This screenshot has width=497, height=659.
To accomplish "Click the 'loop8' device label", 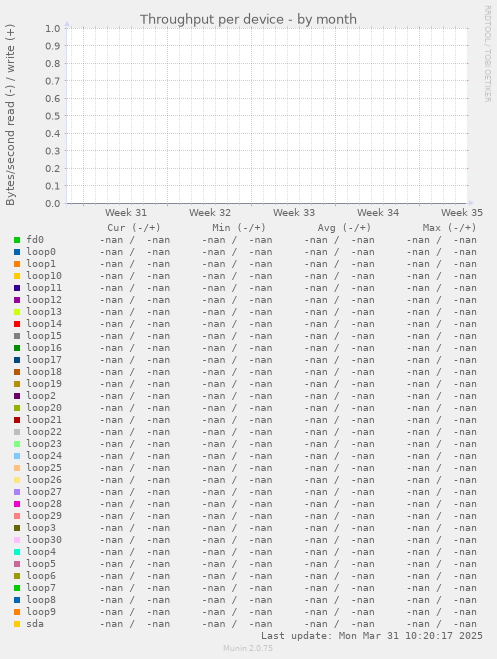I will click(x=41, y=600).
